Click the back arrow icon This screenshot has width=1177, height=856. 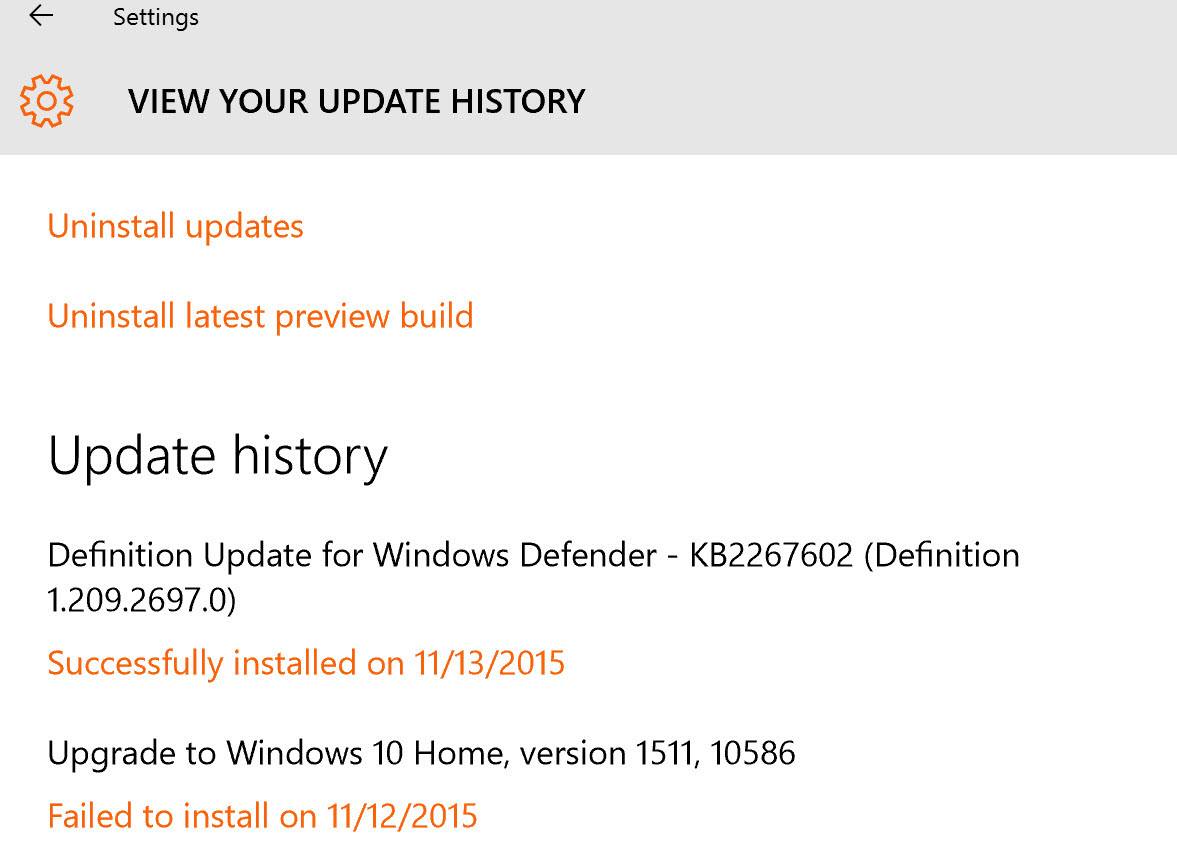tap(41, 16)
